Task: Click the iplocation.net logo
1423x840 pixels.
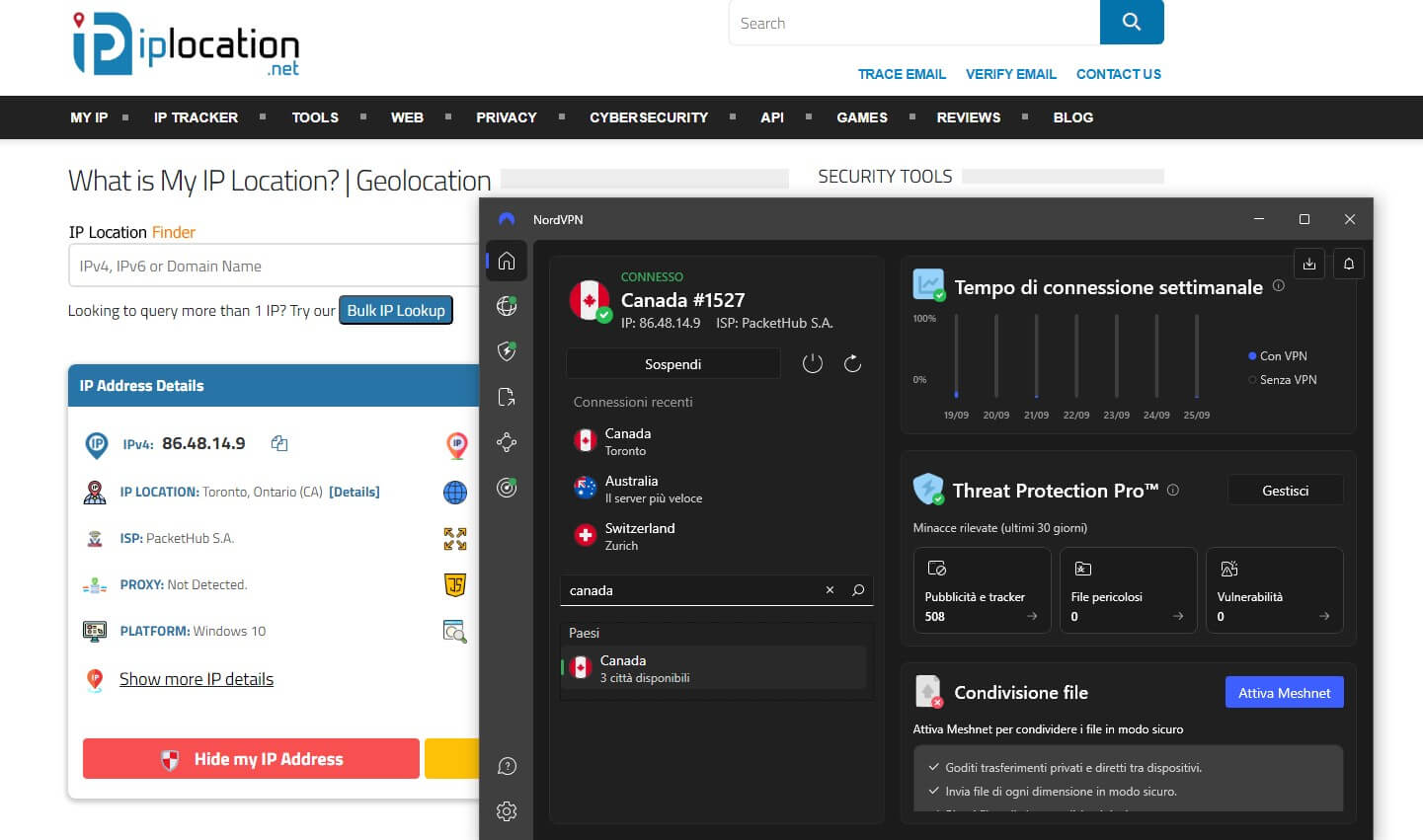Action: pos(186,45)
